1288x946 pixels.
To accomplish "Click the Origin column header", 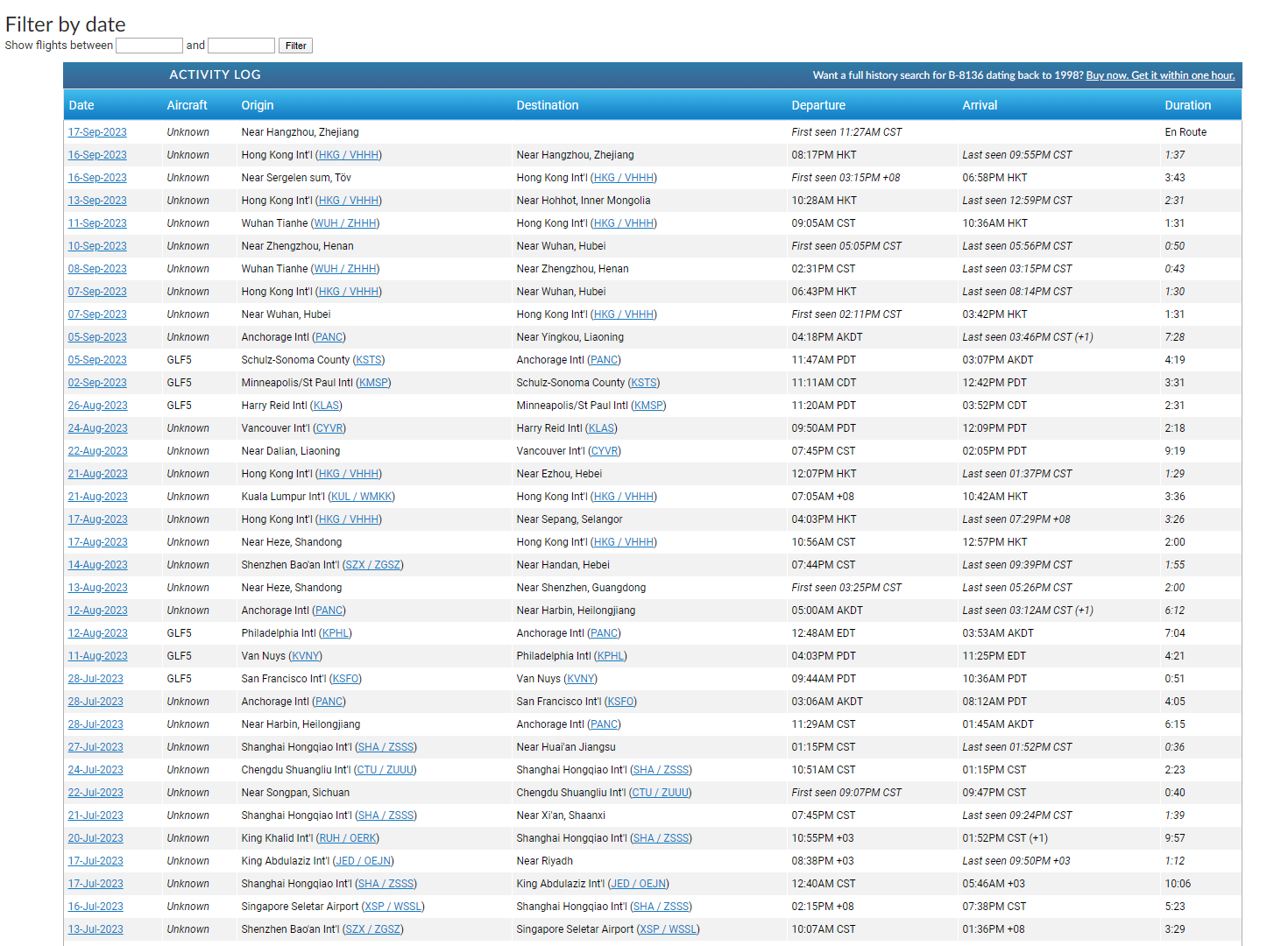I will [258, 105].
